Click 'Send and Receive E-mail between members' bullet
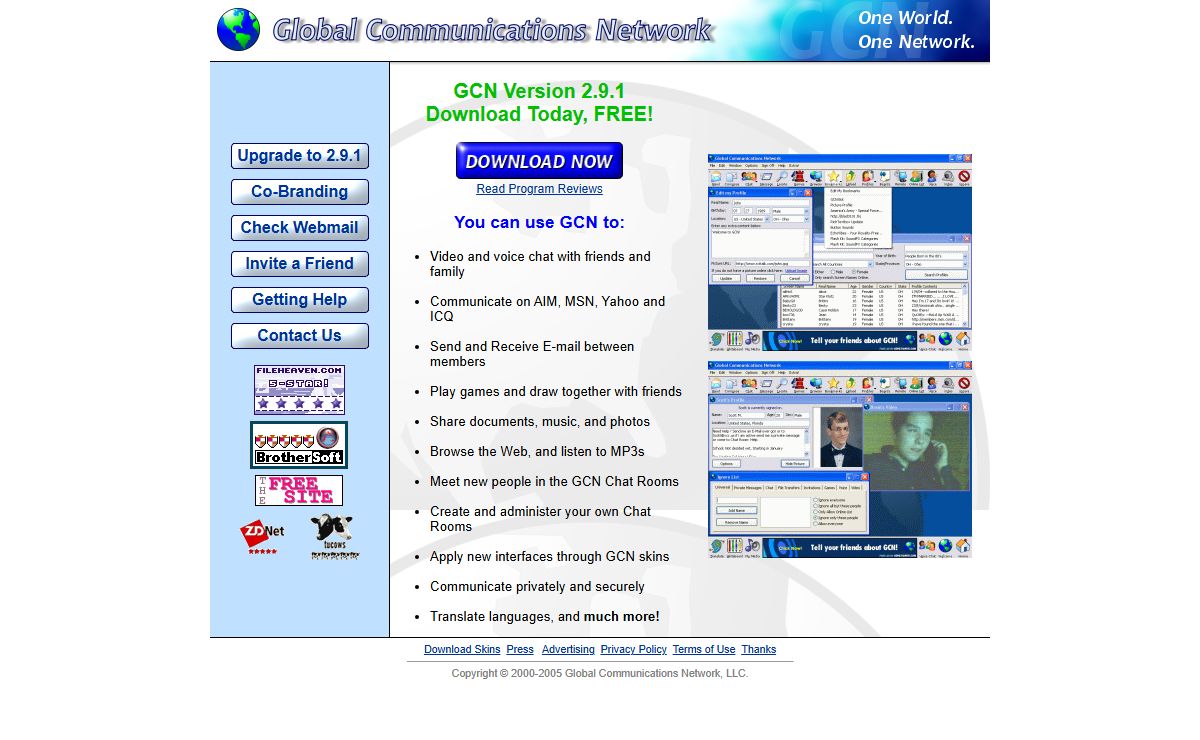Viewport: 1200px width, 740px height. 532,354
